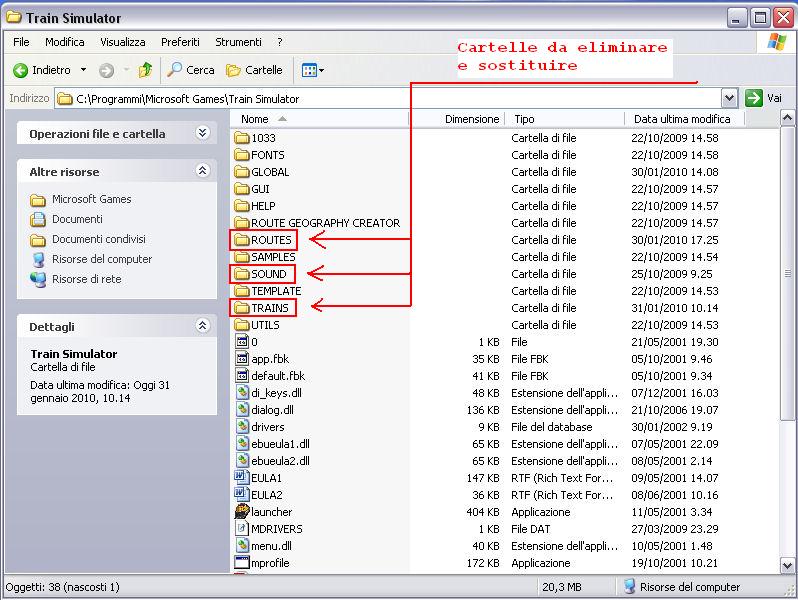The image size is (798, 600).
Task: Open the Preferiti menu
Action: pos(180,42)
